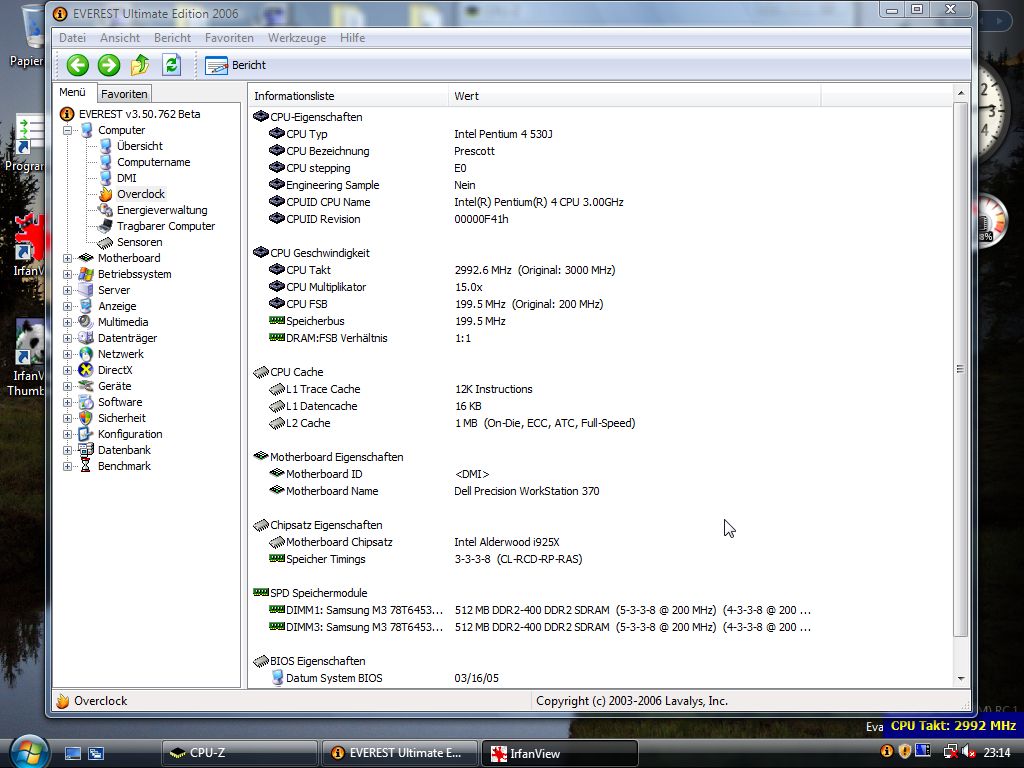Click the Datenbank icon in the tree
Viewport: 1024px width, 768px height.
pos(86,450)
